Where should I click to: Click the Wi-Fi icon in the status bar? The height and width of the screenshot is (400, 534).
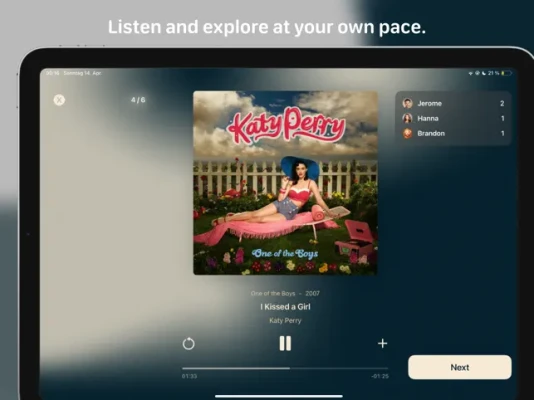coord(471,73)
